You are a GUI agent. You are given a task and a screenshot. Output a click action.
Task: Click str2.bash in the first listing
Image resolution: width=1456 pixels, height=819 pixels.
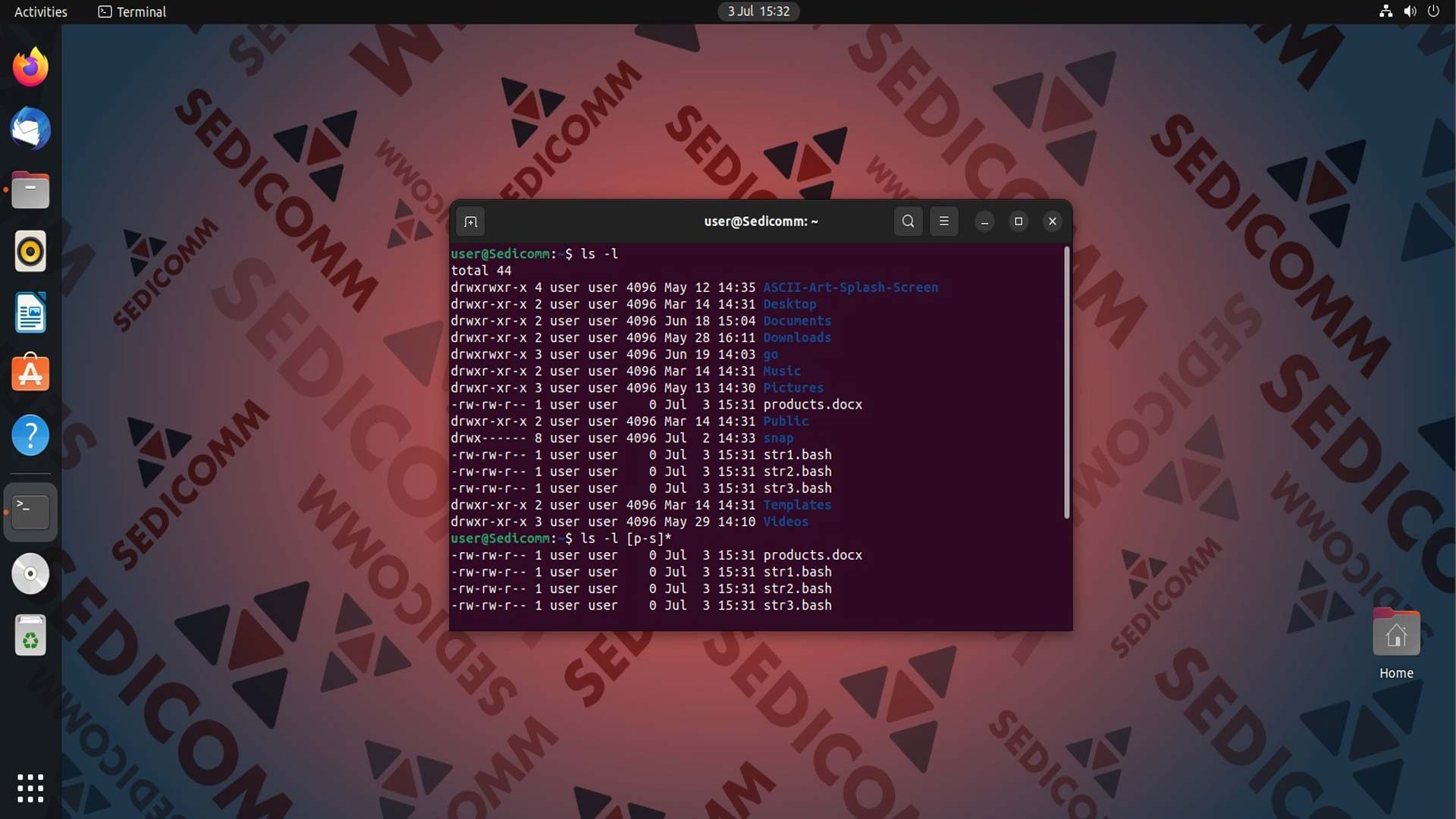click(x=797, y=471)
